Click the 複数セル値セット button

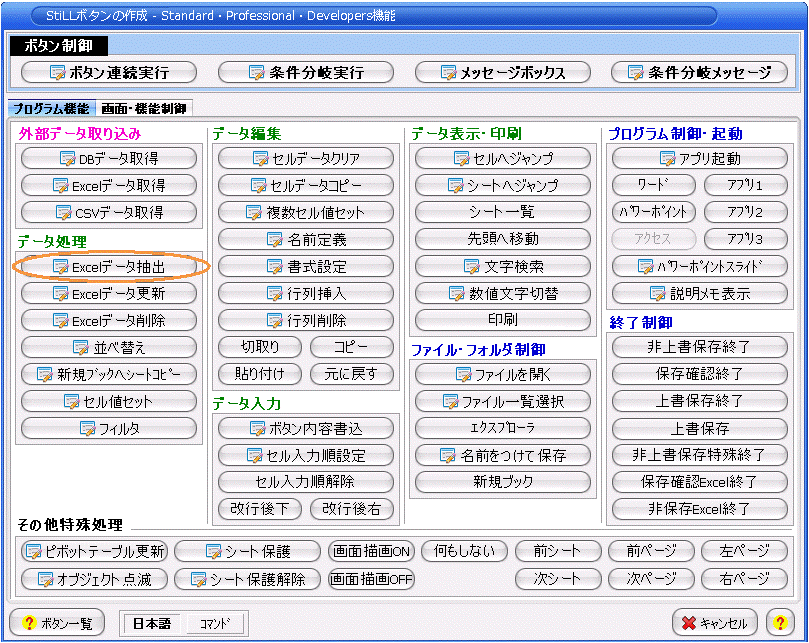306,212
